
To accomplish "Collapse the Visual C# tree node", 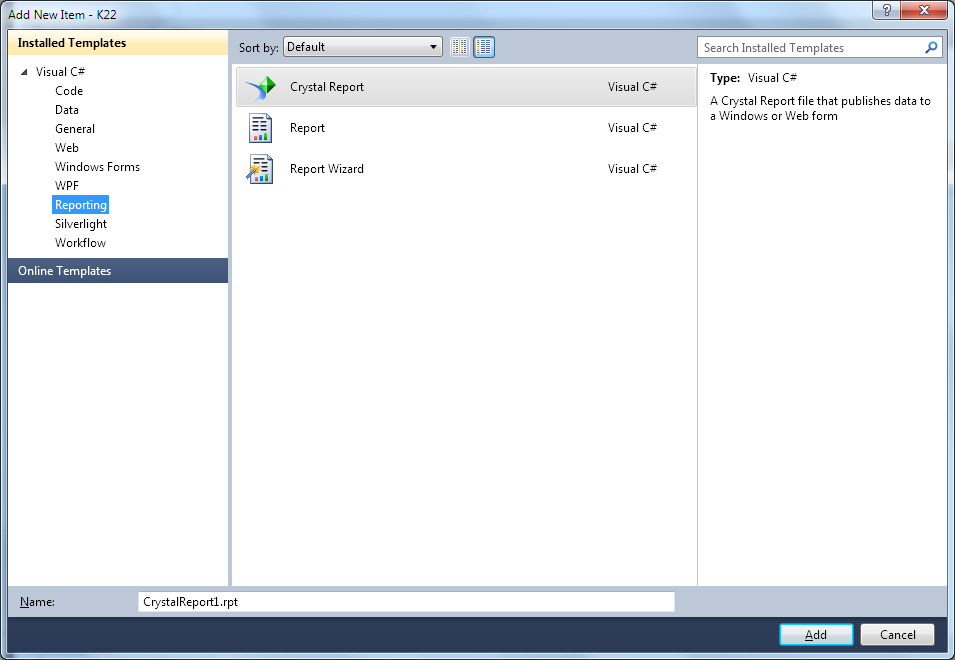I will 24,72.
